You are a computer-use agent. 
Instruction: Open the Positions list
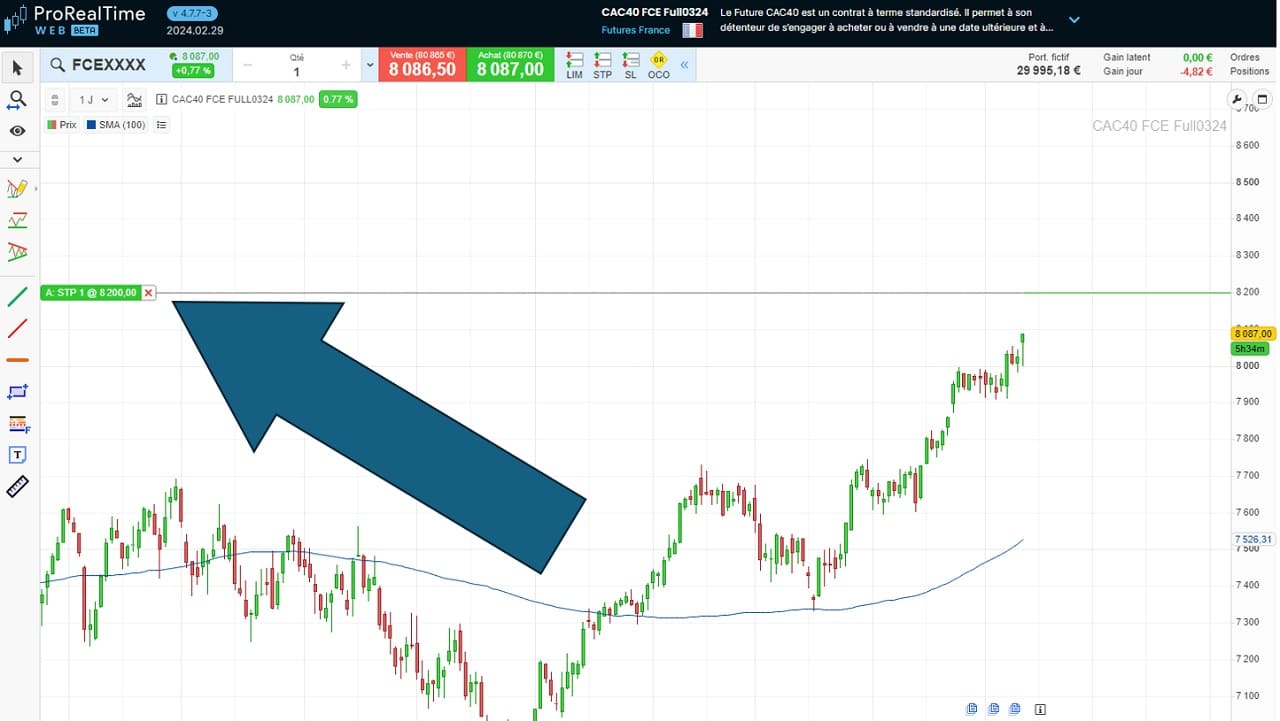click(x=1249, y=72)
